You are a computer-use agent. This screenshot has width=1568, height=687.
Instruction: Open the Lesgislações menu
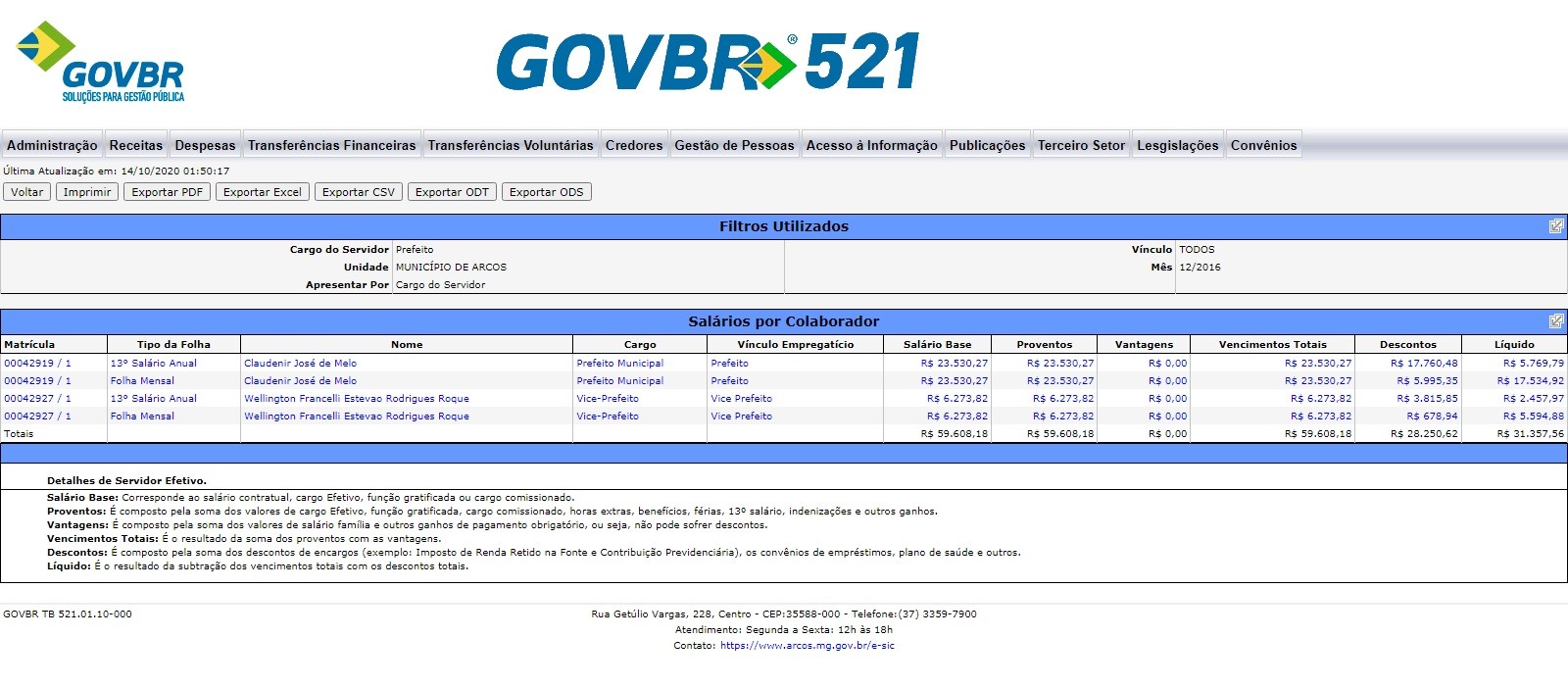click(x=1178, y=145)
